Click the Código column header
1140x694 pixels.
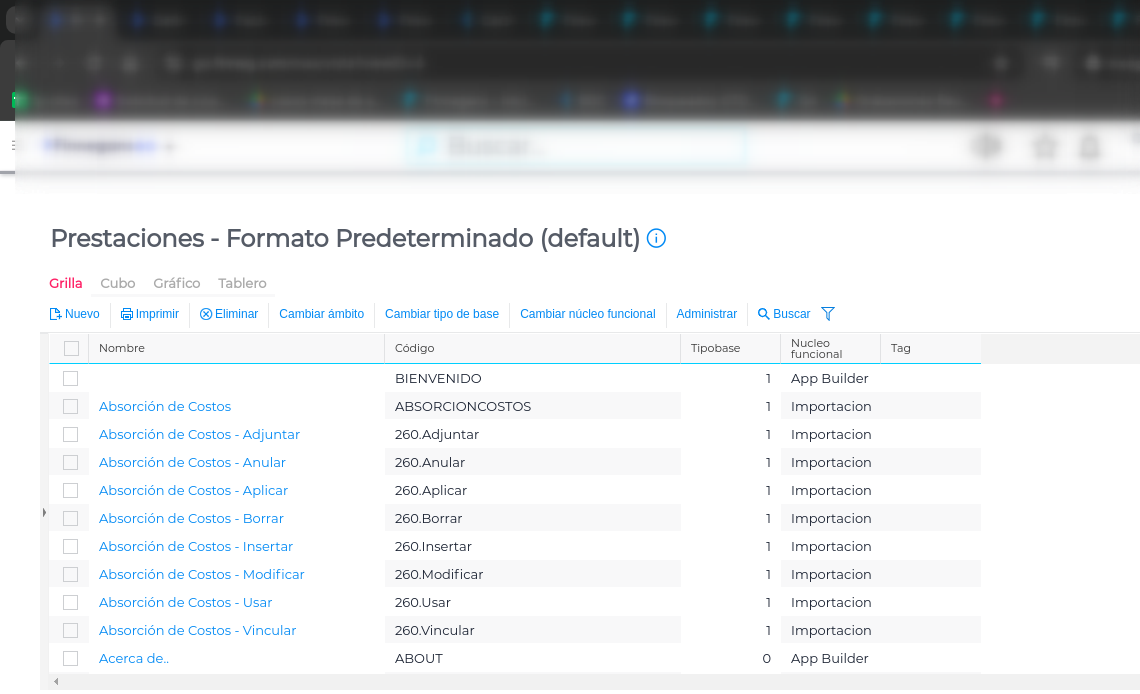pos(415,348)
